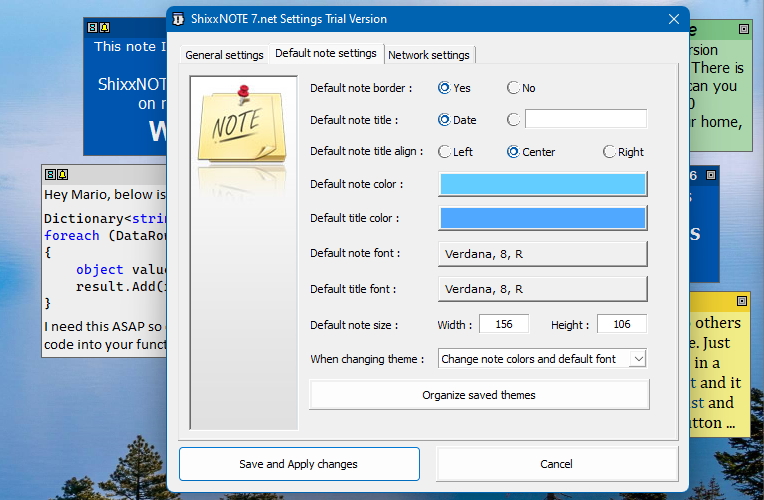764x500 pixels.
Task: Select Yes for default note border
Action: point(445,88)
